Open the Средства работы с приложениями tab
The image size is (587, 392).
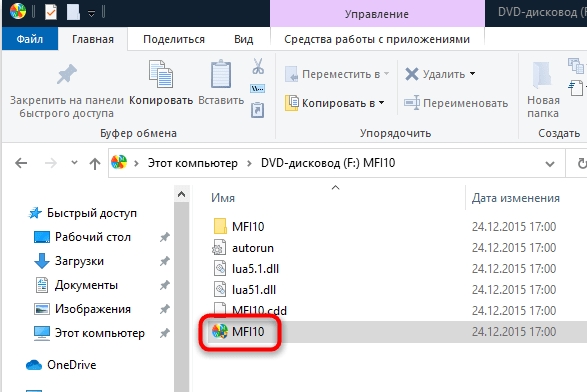point(377,39)
